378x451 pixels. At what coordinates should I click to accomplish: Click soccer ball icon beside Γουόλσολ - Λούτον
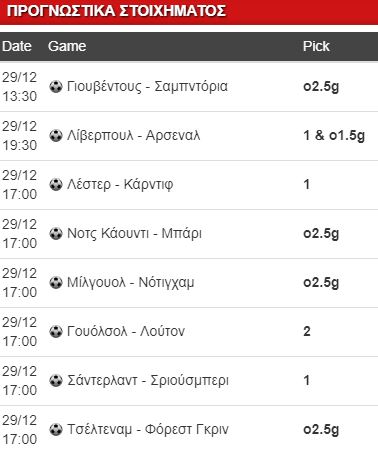coord(56,331)
